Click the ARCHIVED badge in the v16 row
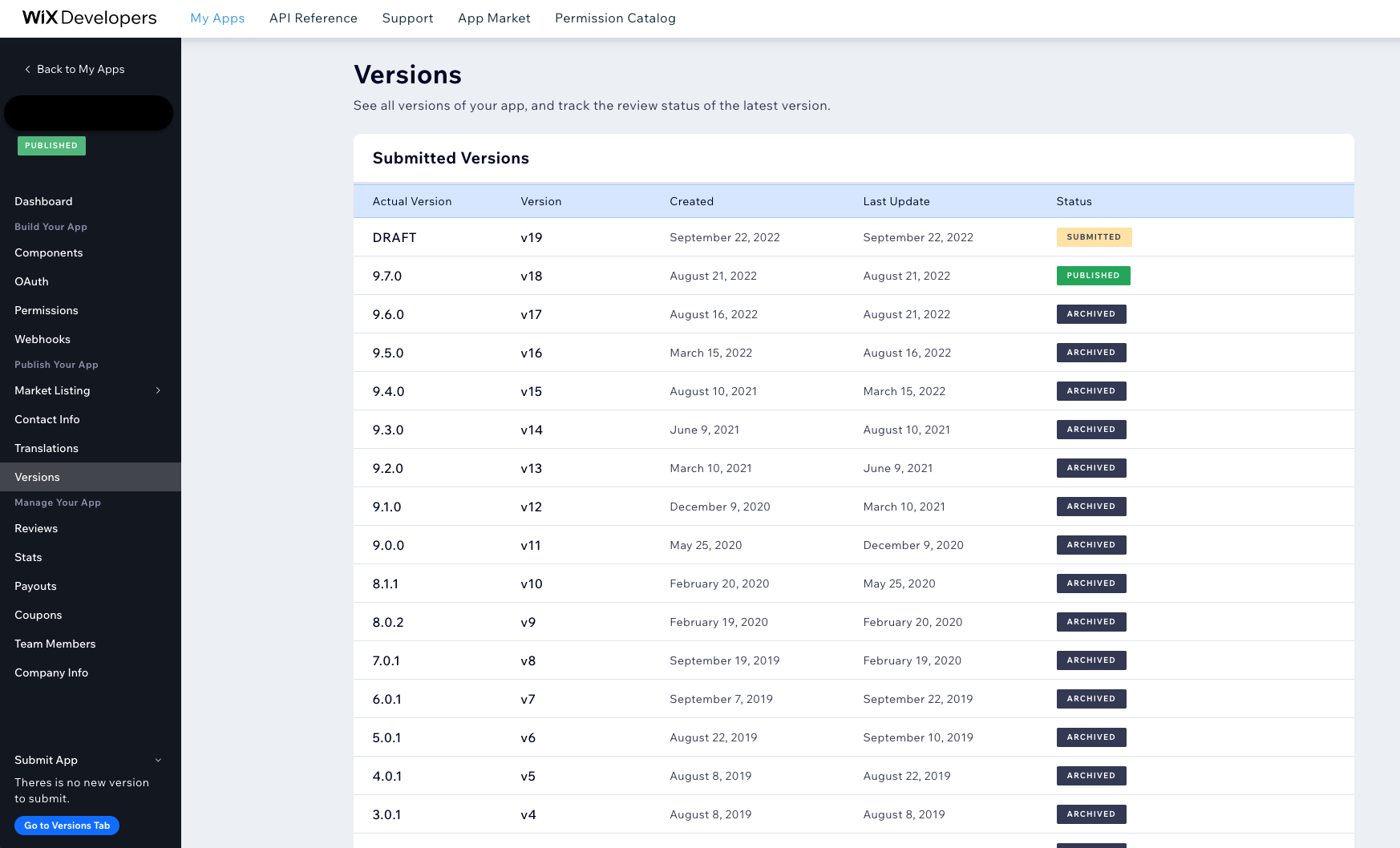Image resolution: width=1400 pixels, height=848 pixels. point(1091,353)
